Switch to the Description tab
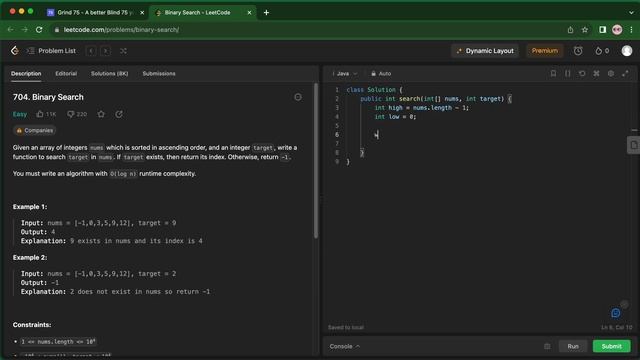Viewport: 640px width, 360px height. (26, 73)
